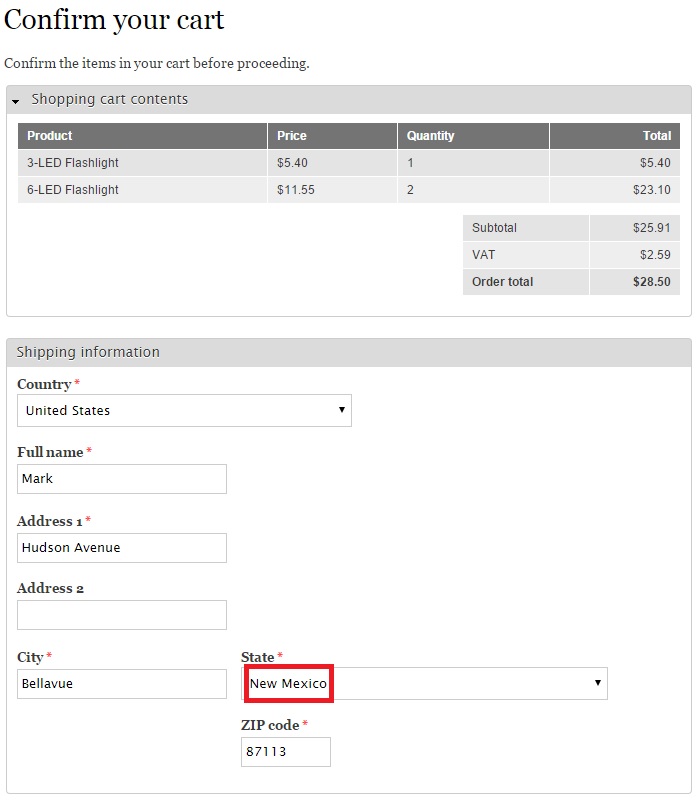
Task: Click the Address 1 field with Hudson Avenue
Action: [121, 548]
